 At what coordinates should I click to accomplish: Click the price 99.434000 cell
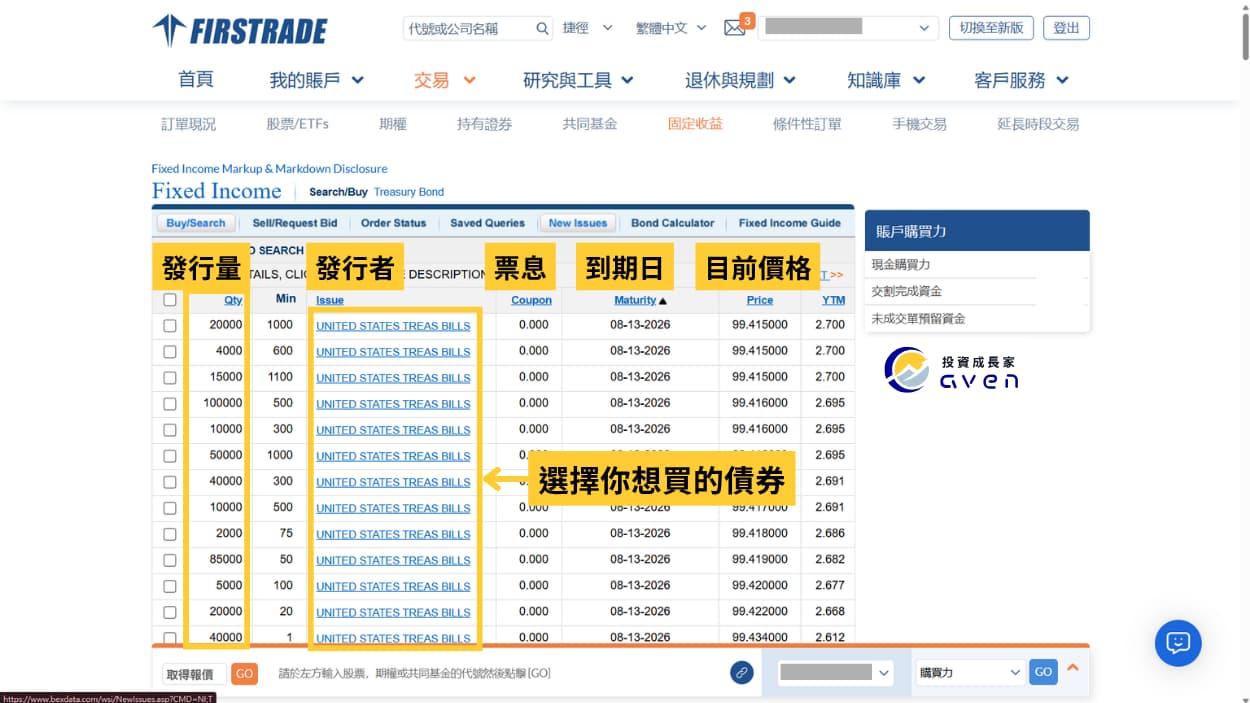[760, 637]
